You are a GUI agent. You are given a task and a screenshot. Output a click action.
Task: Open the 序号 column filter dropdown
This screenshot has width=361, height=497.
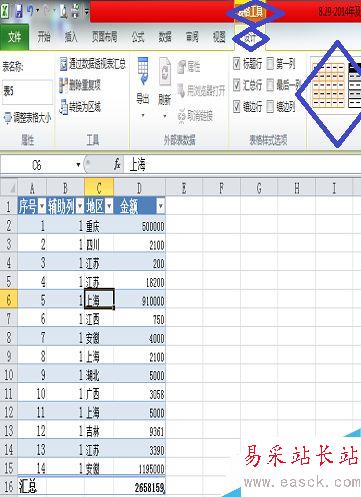pyautogui.click(x=42, y=207)
